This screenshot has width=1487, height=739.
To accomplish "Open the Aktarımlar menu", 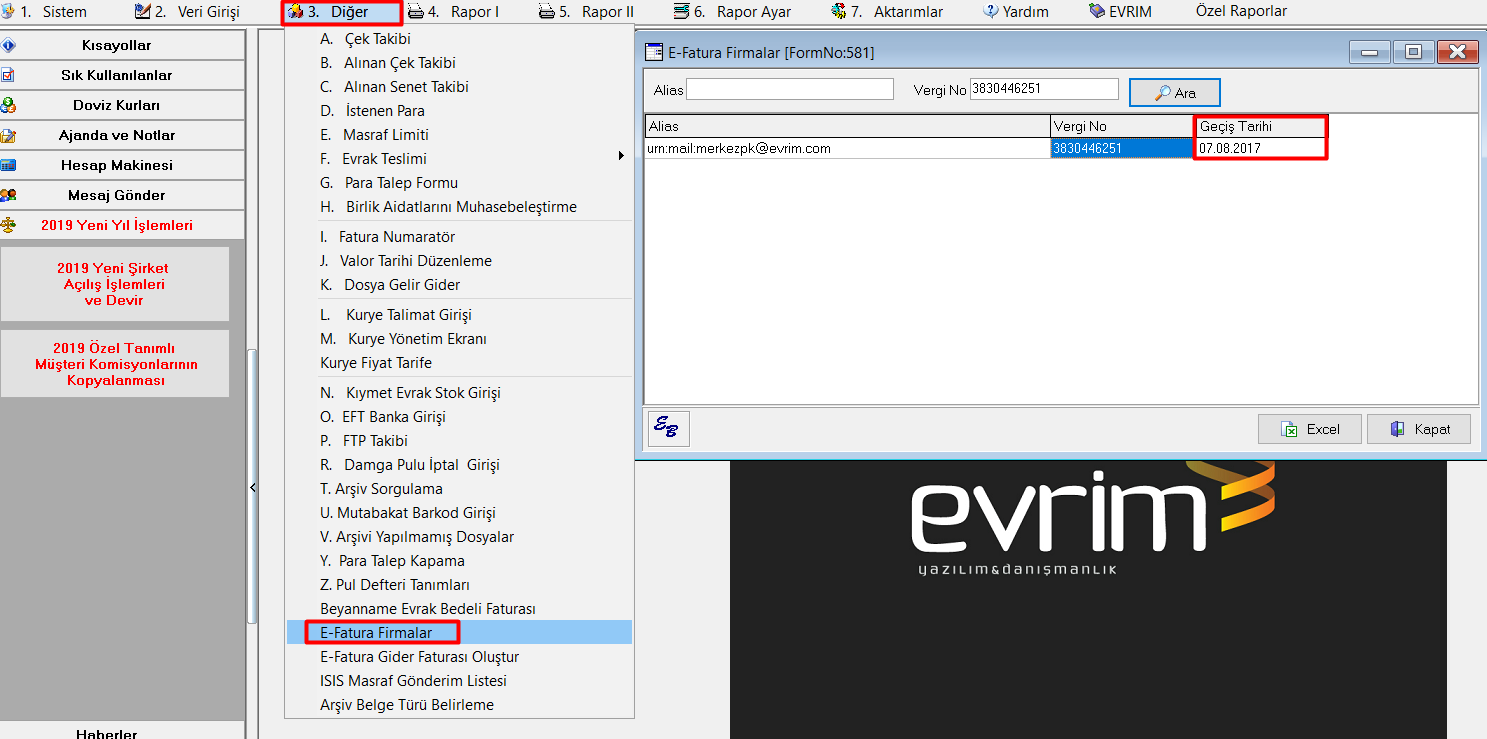I will click(x=886, y=12).
